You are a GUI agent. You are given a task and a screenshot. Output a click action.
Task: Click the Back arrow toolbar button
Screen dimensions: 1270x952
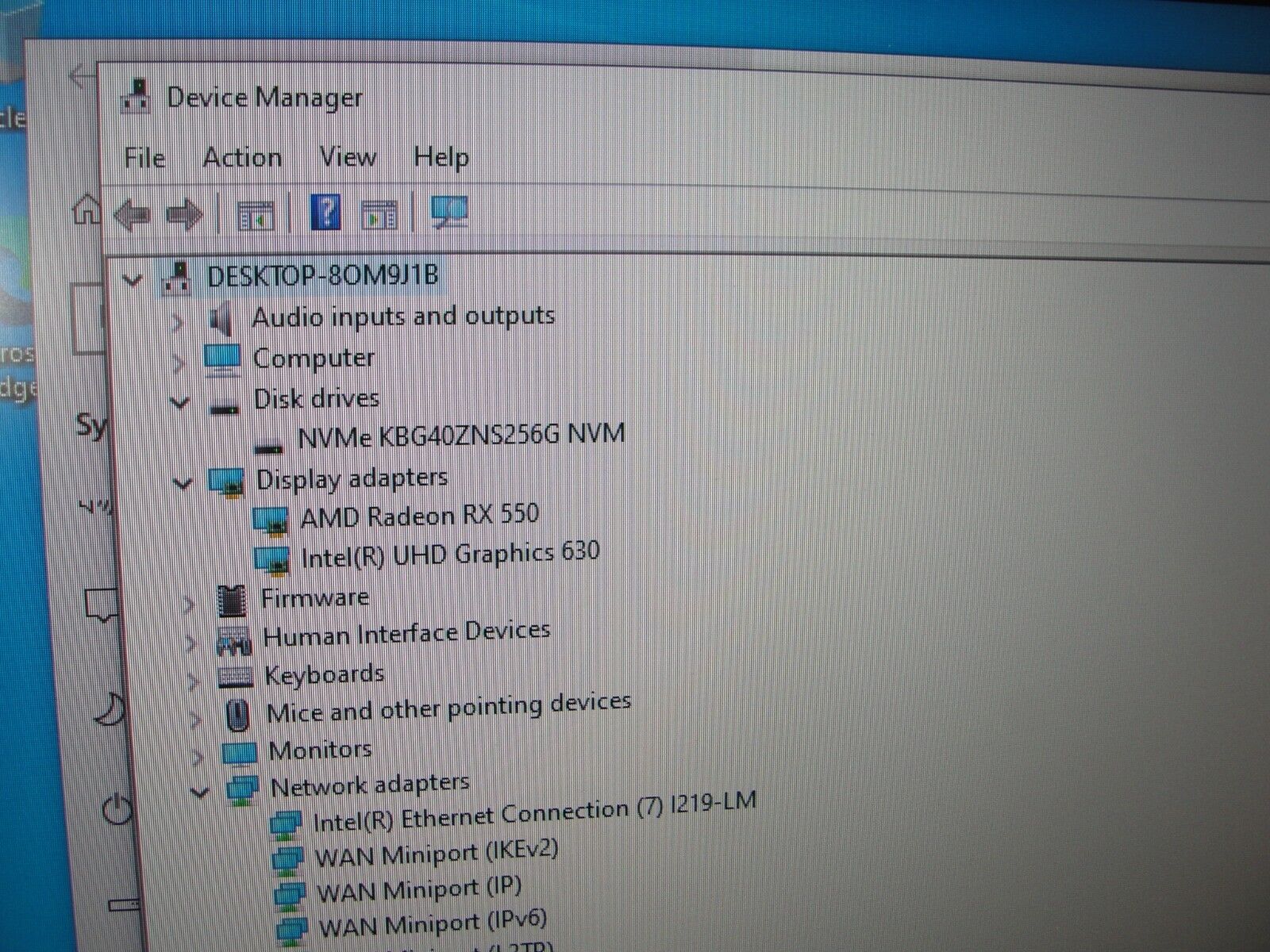click(x=133, y=214)
